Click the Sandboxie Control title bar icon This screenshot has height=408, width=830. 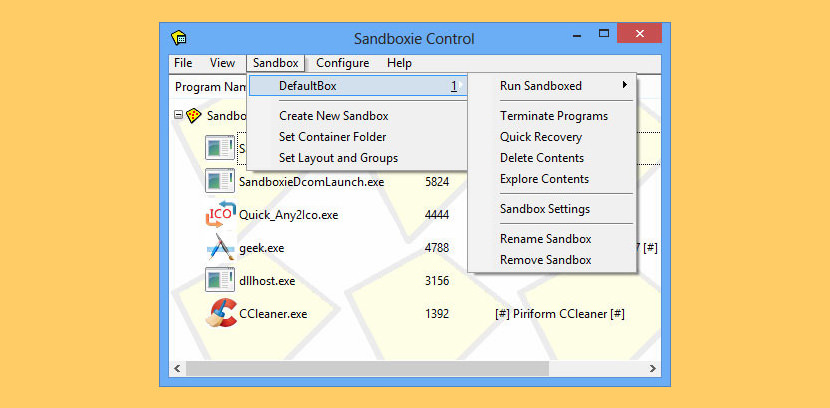pos(179,38)
